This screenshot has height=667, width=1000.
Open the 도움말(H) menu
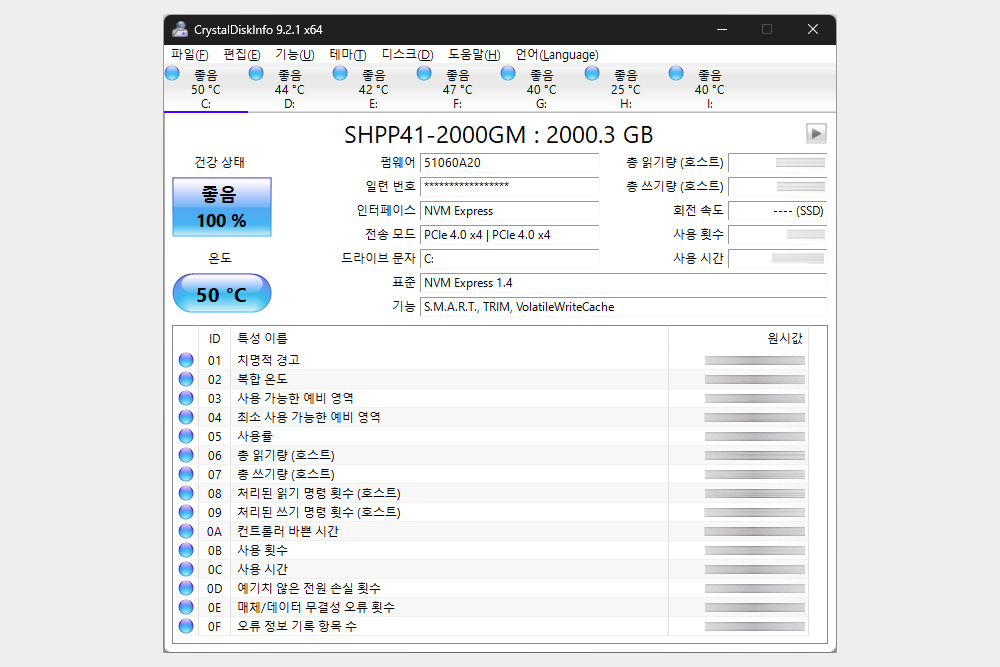pyautogui.click(x=474, y=54)
